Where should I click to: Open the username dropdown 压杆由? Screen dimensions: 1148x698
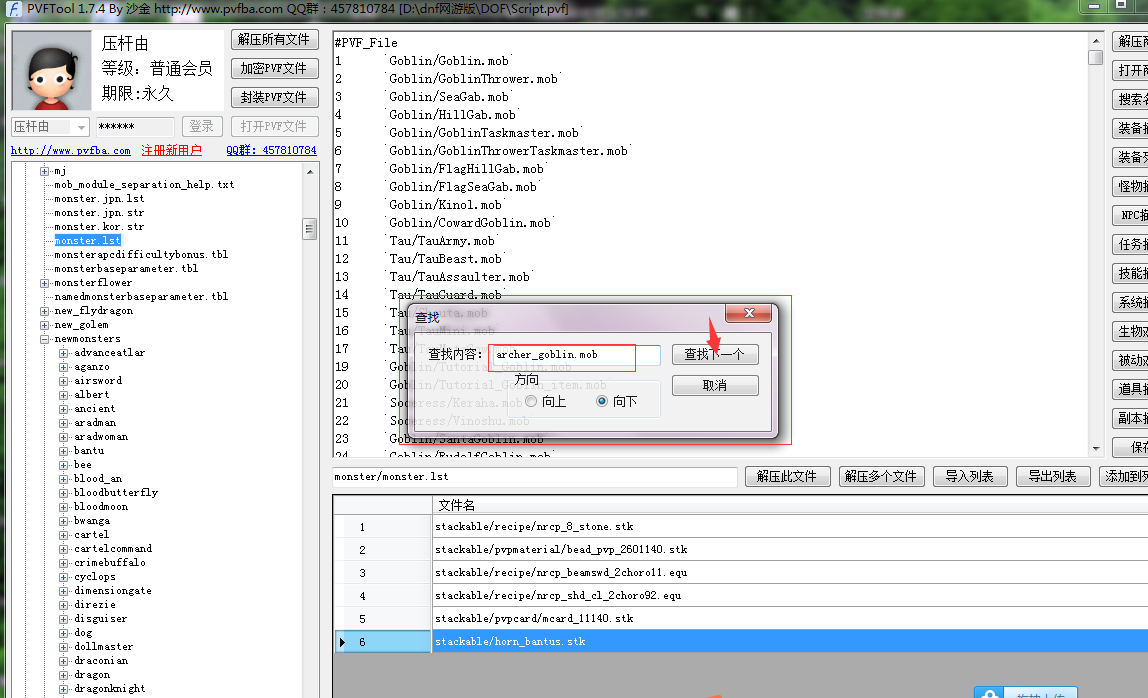tap(79, 127)
